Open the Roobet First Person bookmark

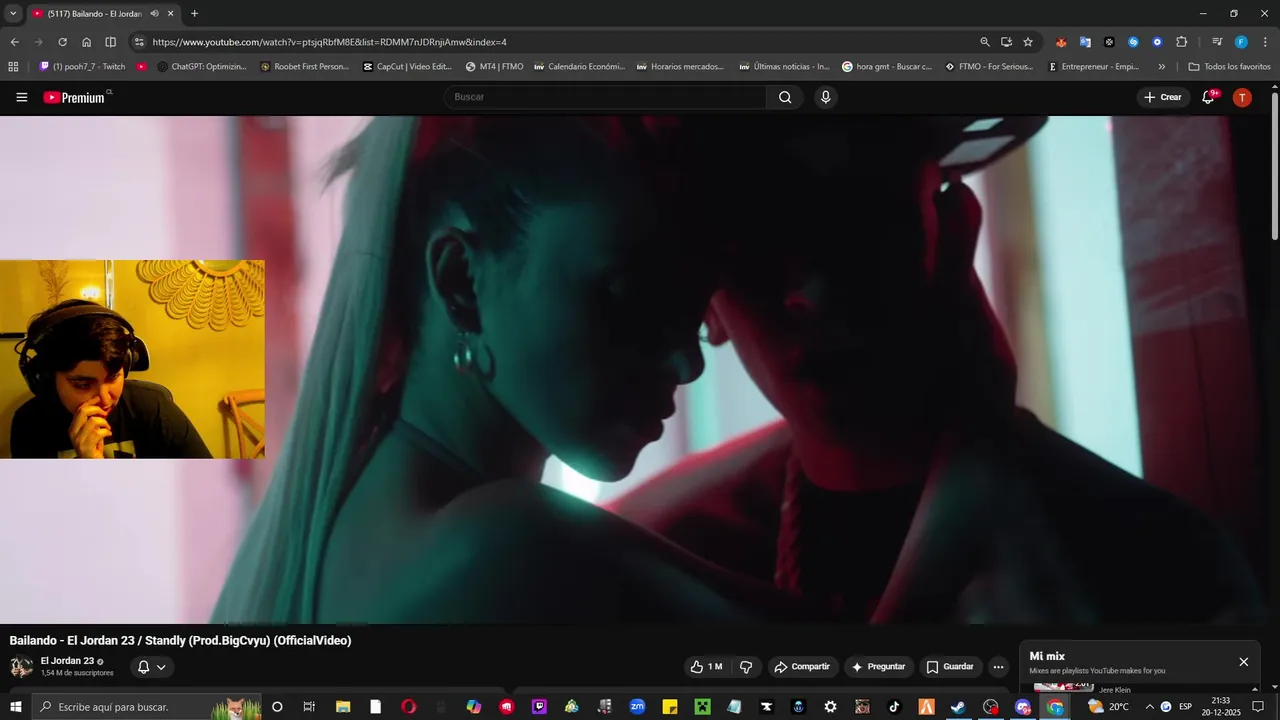click(304, 67)
